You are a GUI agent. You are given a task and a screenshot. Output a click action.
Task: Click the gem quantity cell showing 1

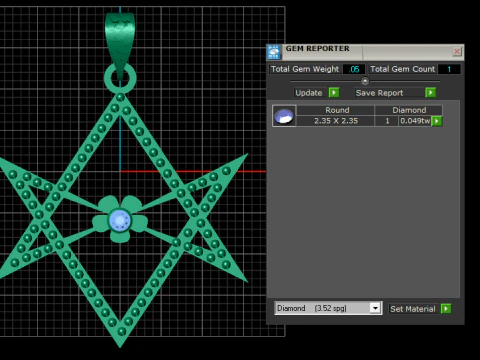387,121
